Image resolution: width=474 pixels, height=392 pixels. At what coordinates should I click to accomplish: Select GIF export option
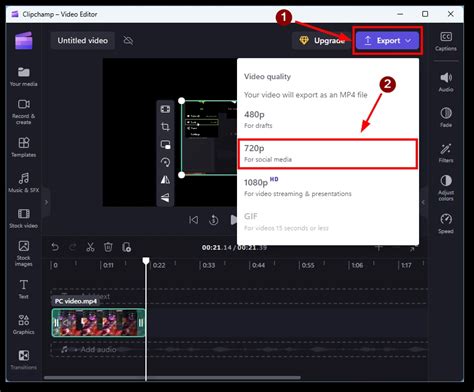(x=328, y=222)
